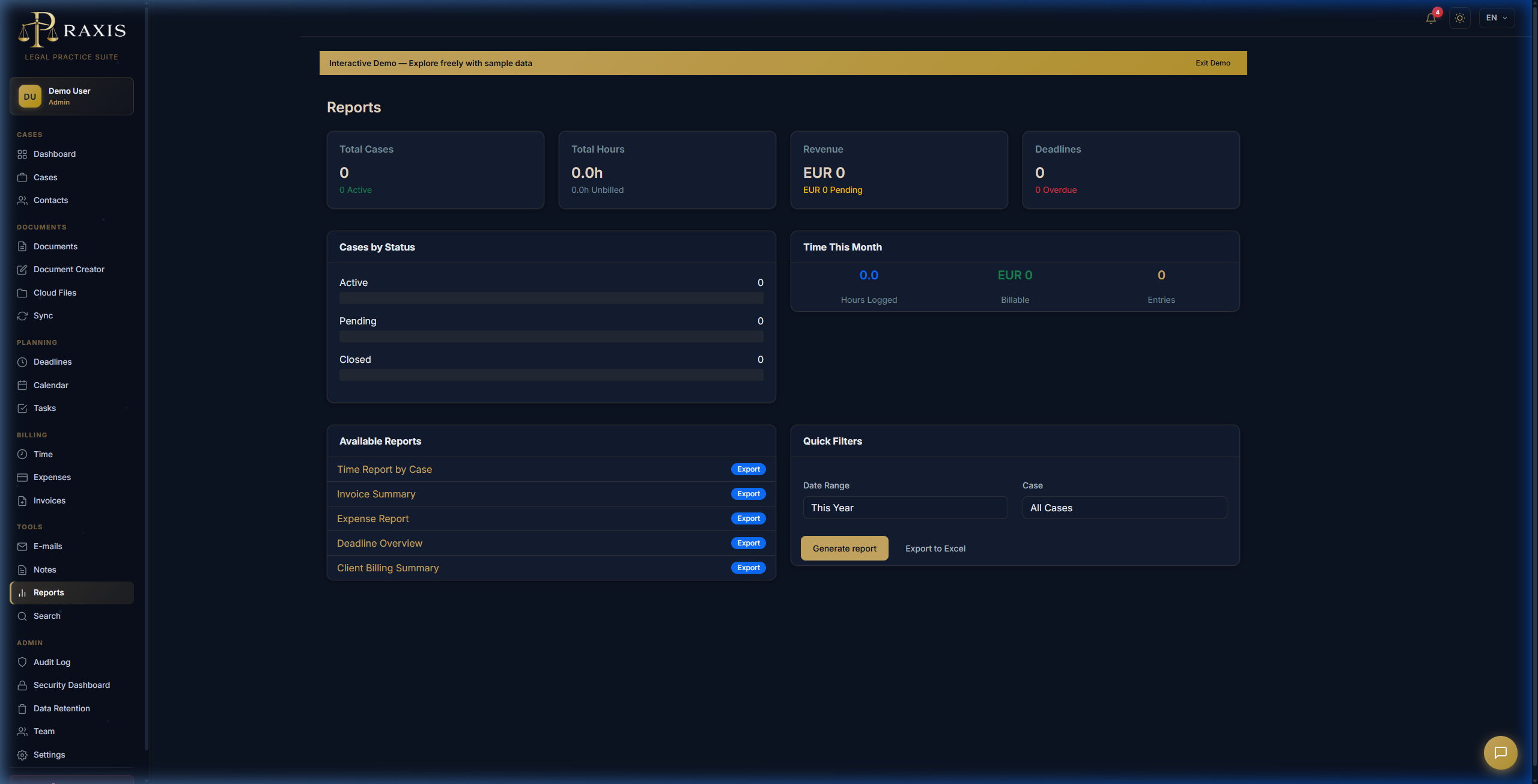Open the Date Range This Year dropdown

point(905,508)
